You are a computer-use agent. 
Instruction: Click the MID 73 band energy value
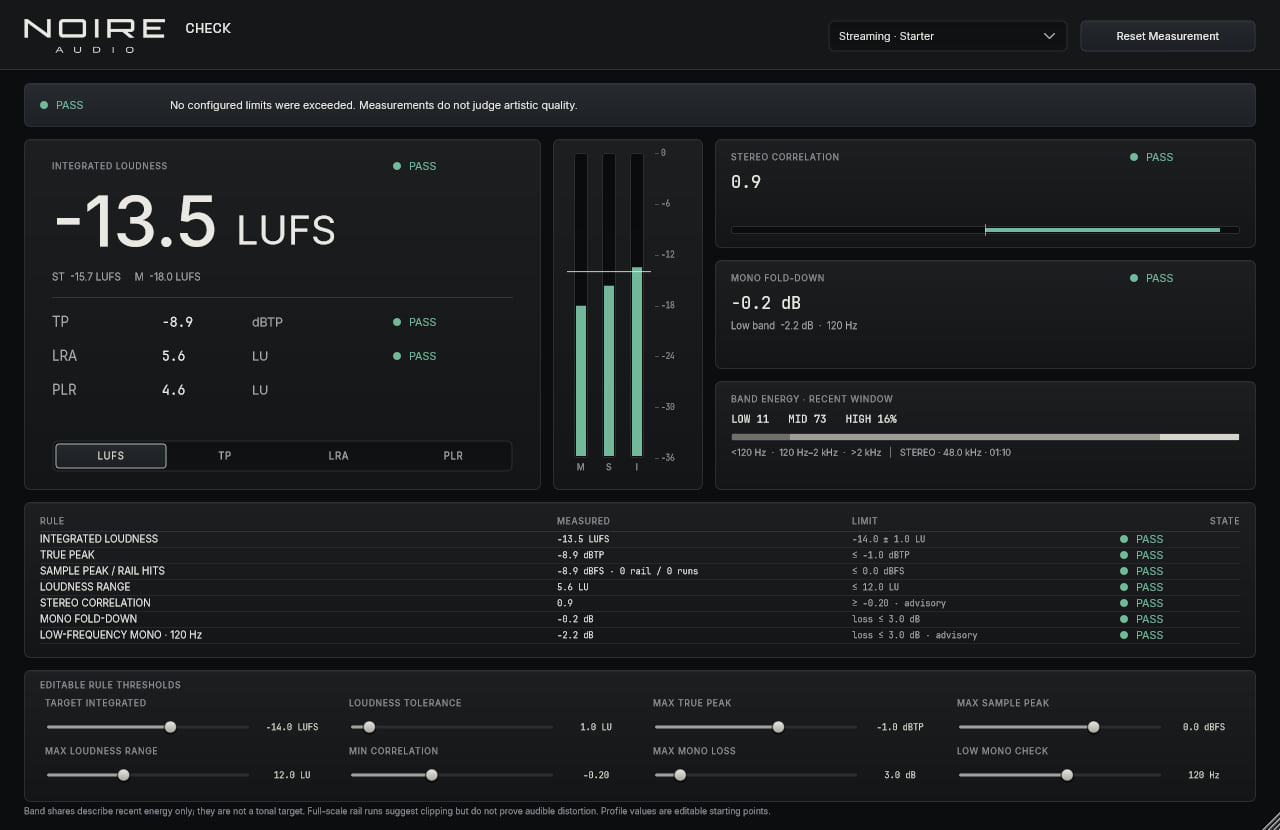[807, 419]
